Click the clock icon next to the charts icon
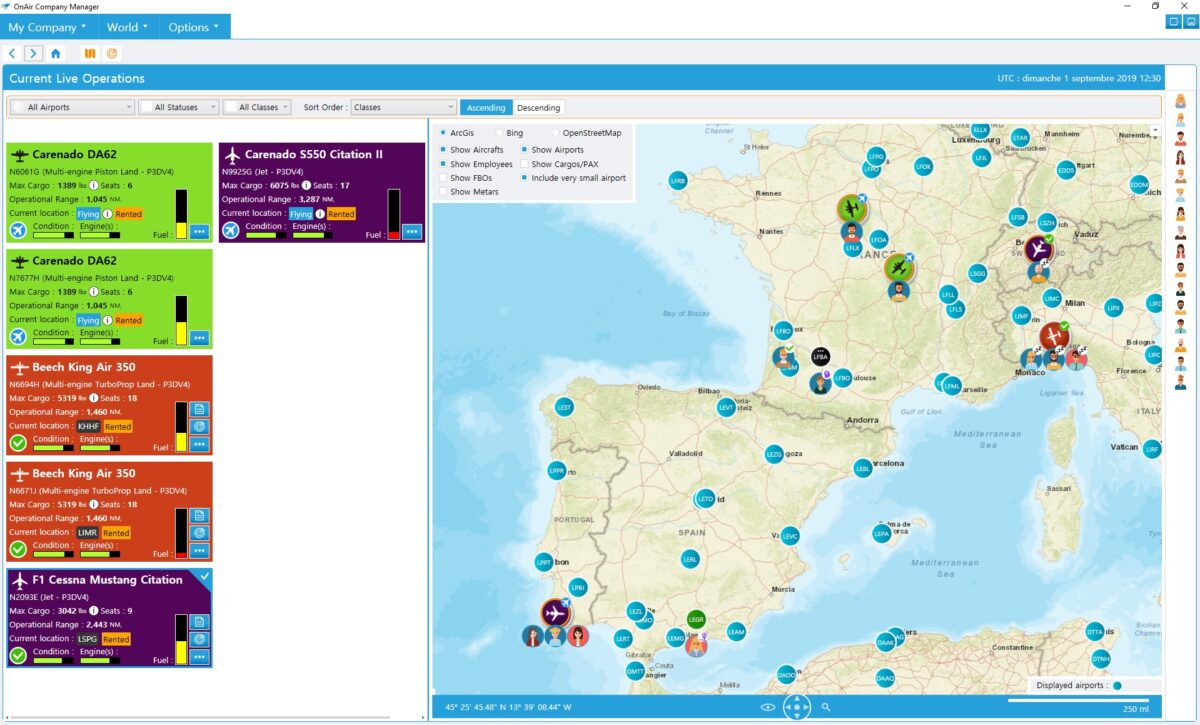The width and height of the screenshot is (1200, 725). coord(113,53)
